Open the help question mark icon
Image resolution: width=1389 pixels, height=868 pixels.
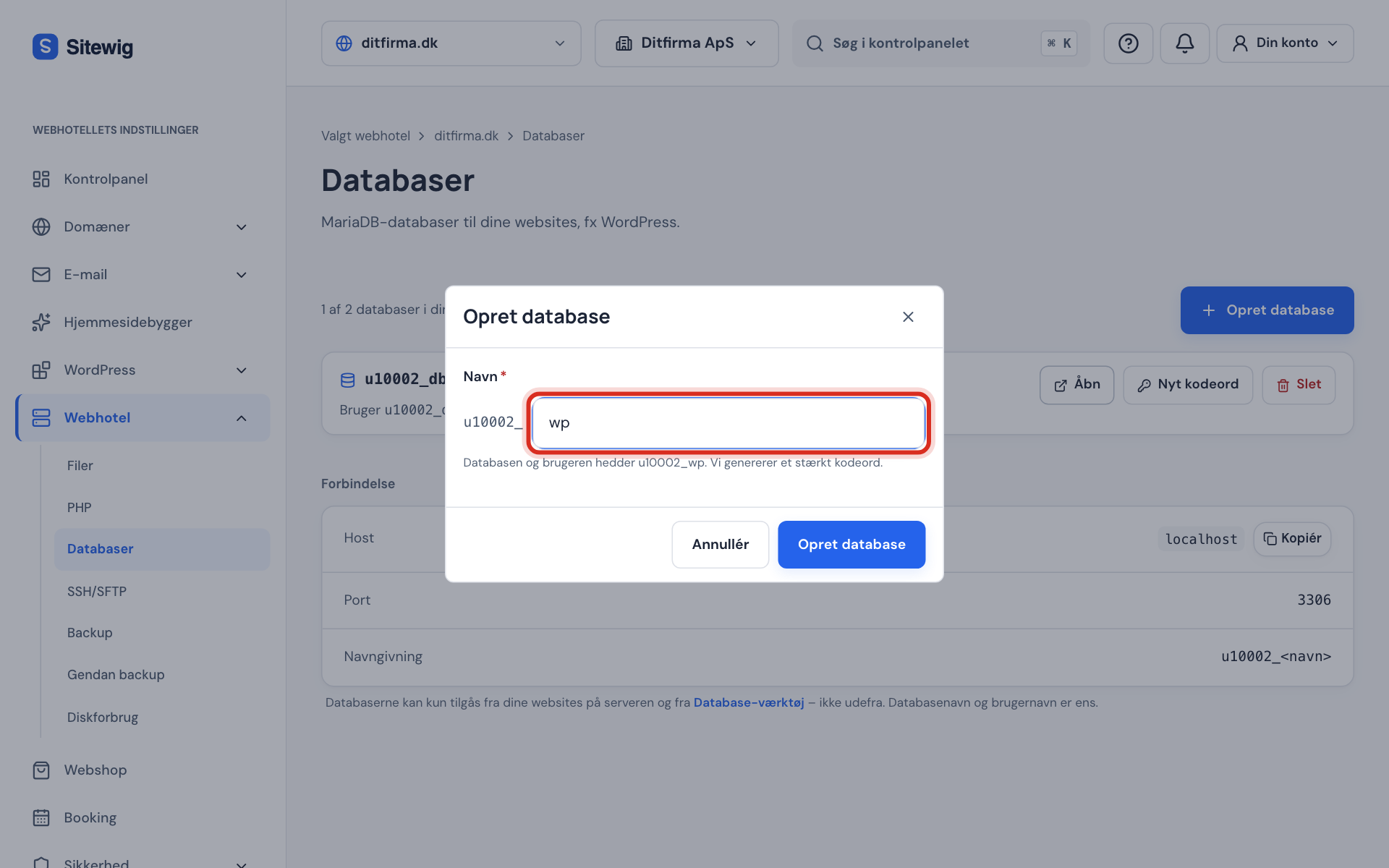pyautogui.click(x=1128, y=43)
